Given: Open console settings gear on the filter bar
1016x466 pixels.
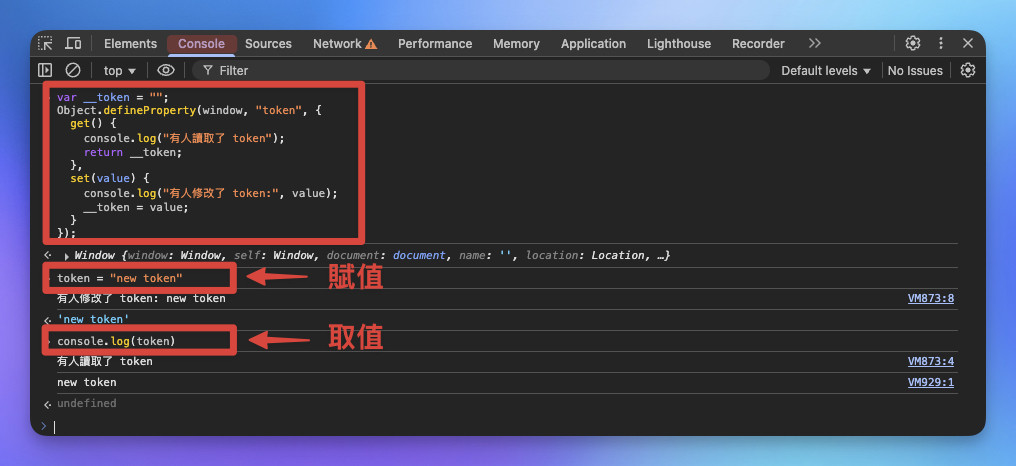Looking at the screenshot, I should [967, 70].
